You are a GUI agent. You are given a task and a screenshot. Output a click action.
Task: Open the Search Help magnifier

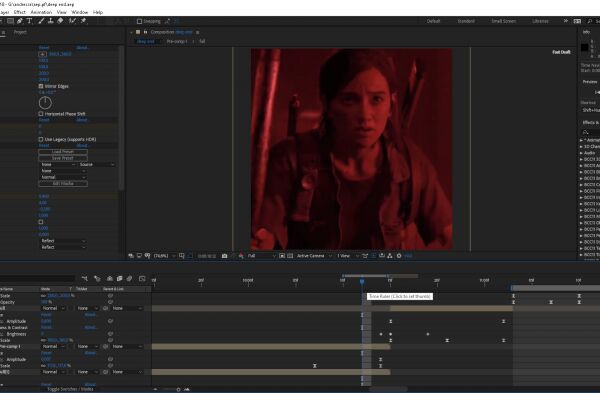[590, 21]
